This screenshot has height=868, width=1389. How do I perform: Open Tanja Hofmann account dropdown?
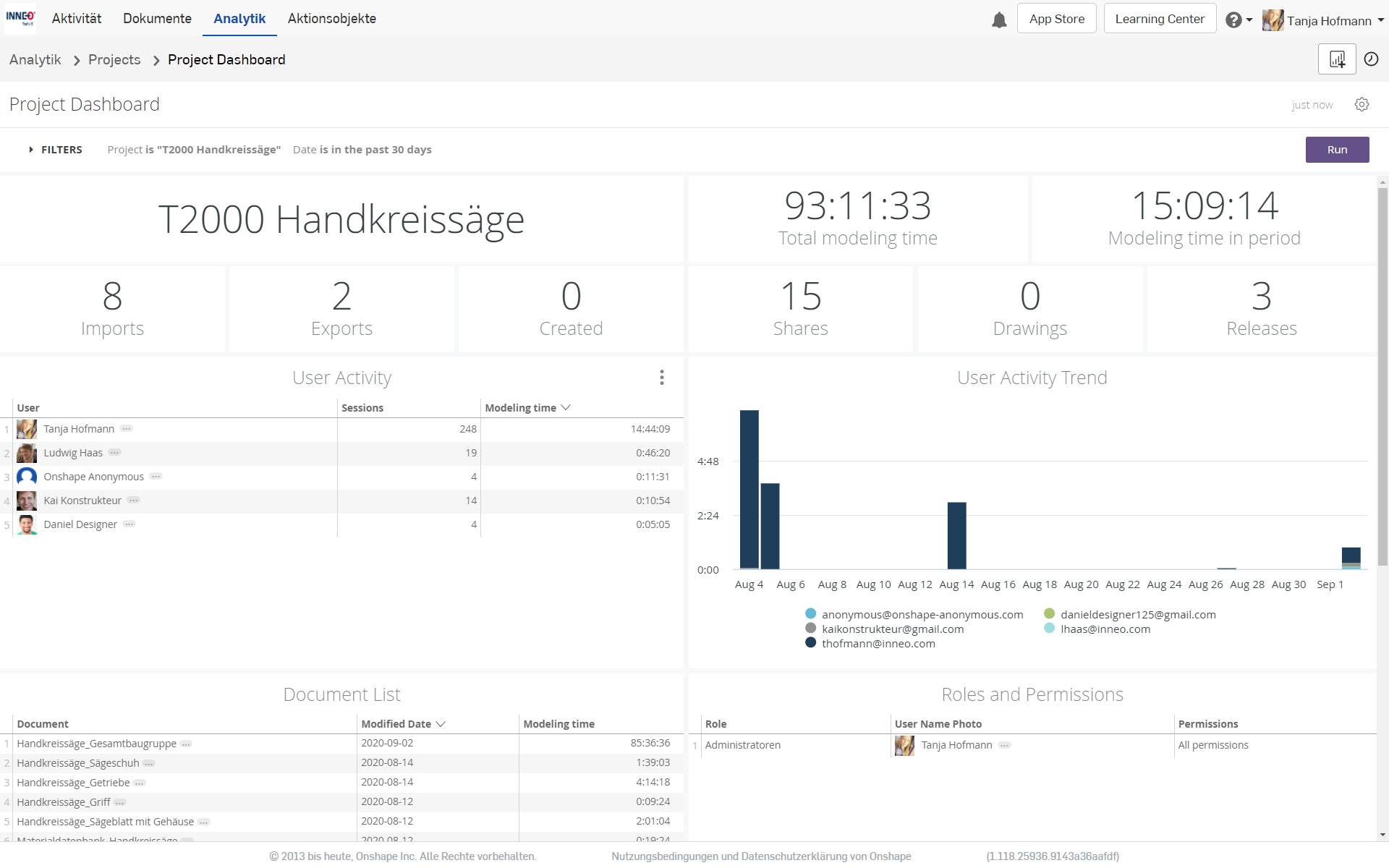point(1324,20)
